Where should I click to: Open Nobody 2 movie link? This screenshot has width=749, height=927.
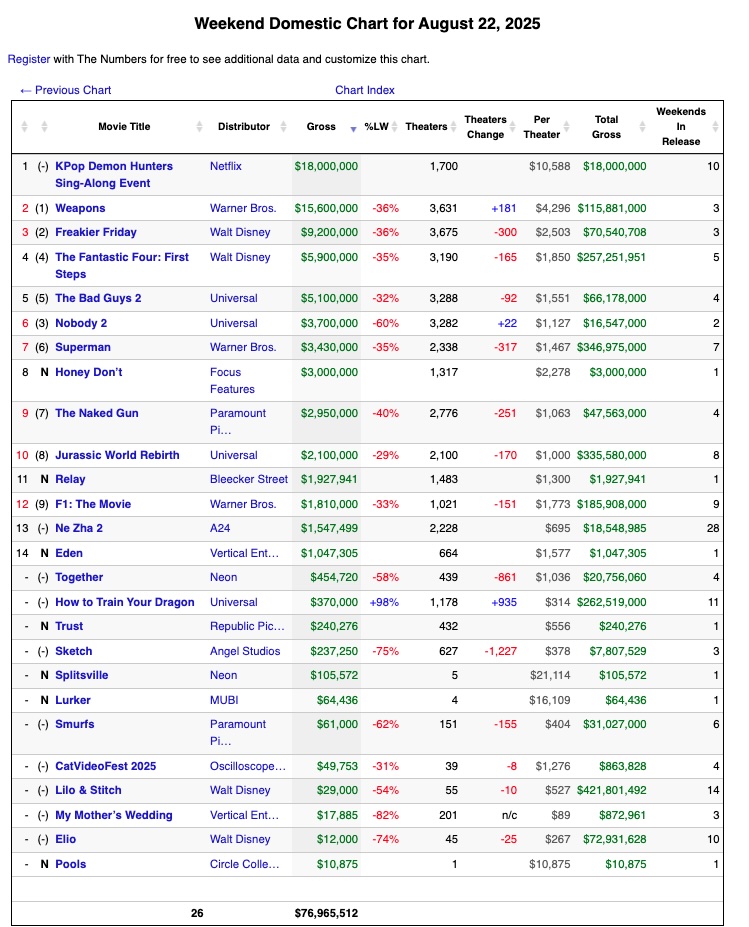point(81,323)
